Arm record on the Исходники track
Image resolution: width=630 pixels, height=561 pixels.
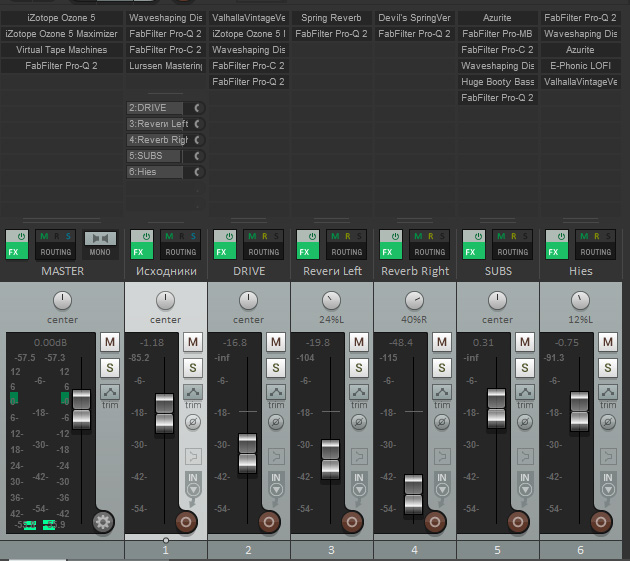(186, 522)
